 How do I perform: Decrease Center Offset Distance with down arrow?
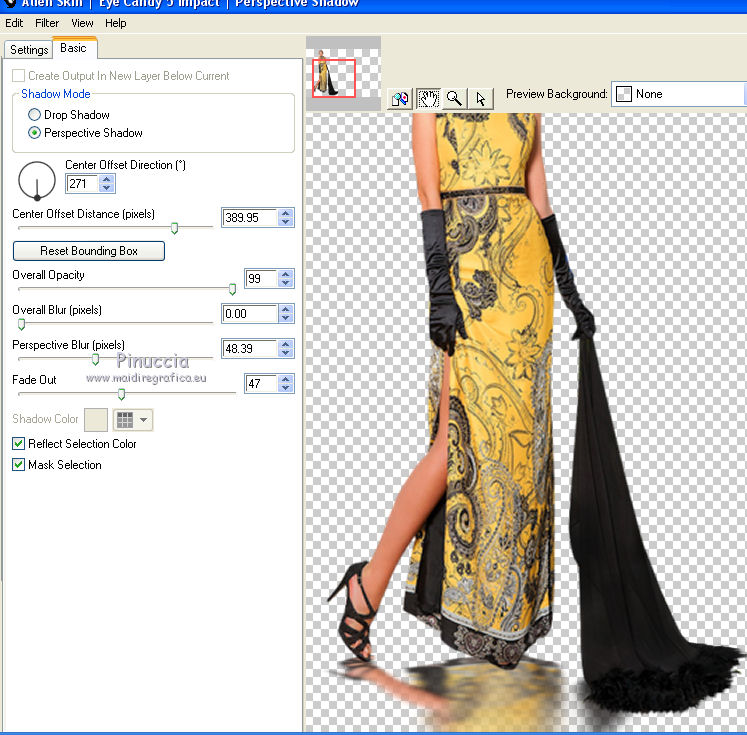point(286,222)
